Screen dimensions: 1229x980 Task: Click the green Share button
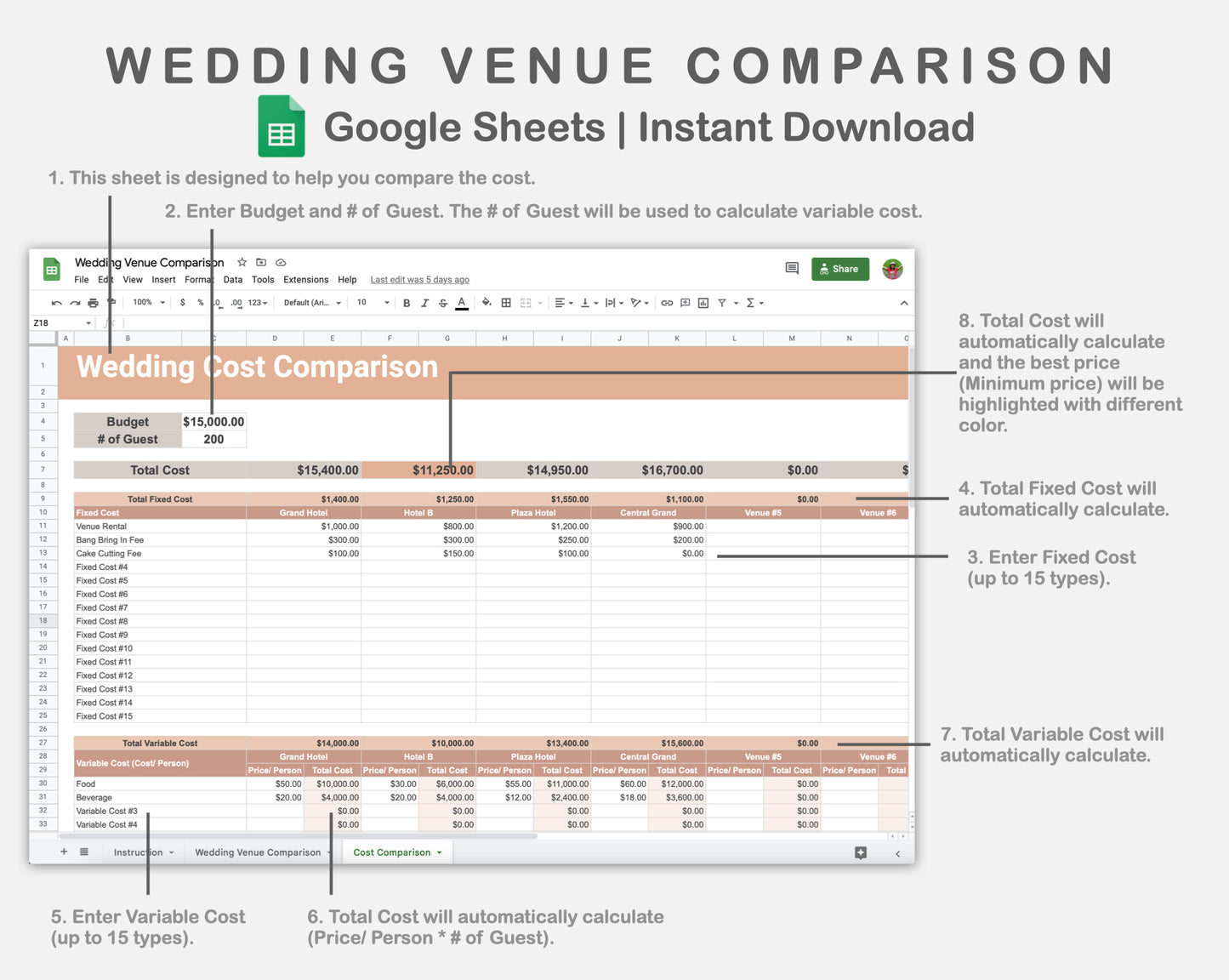click(x=840, y=269)
